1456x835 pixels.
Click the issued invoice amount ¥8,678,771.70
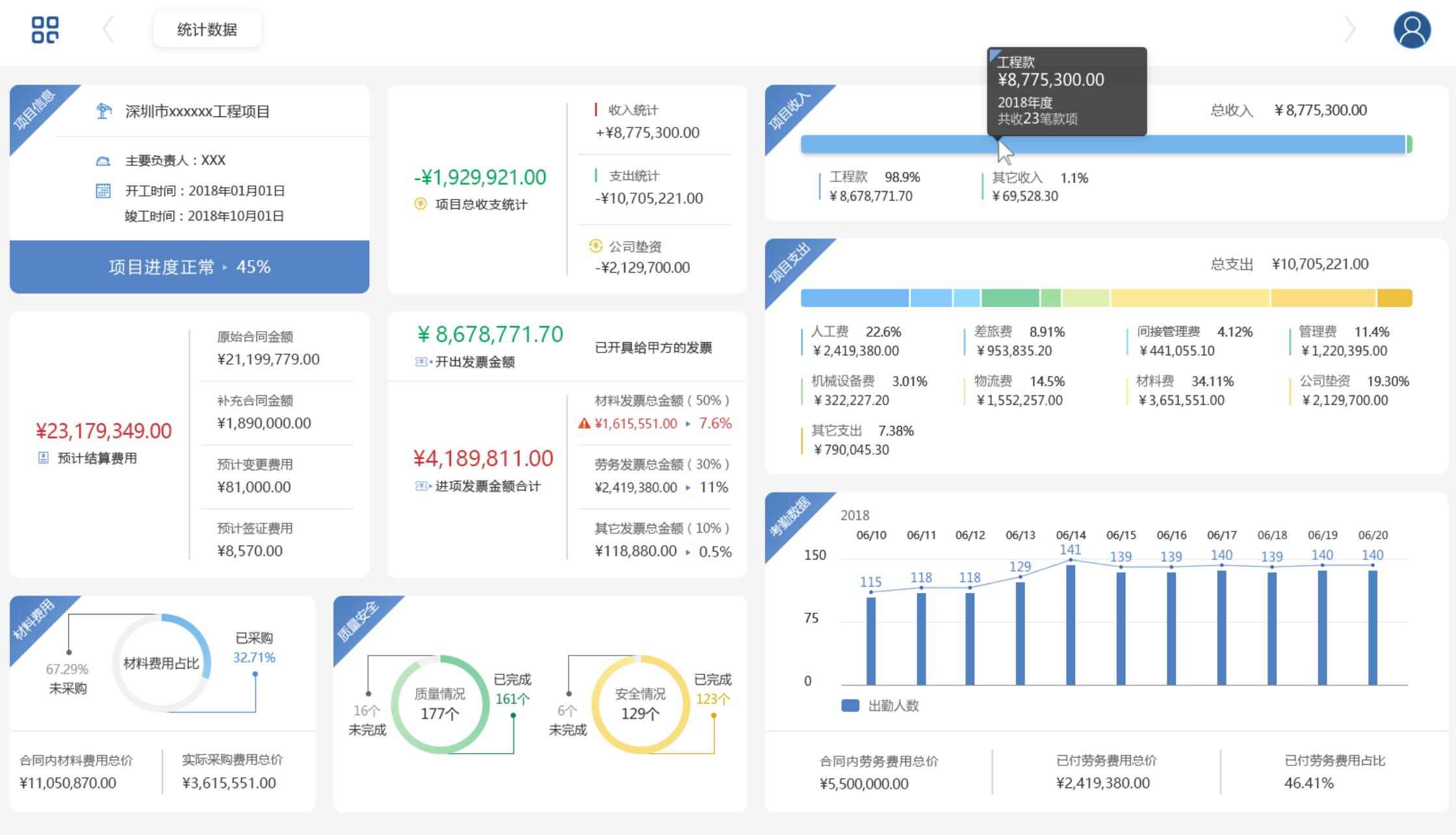coord(490,334)
